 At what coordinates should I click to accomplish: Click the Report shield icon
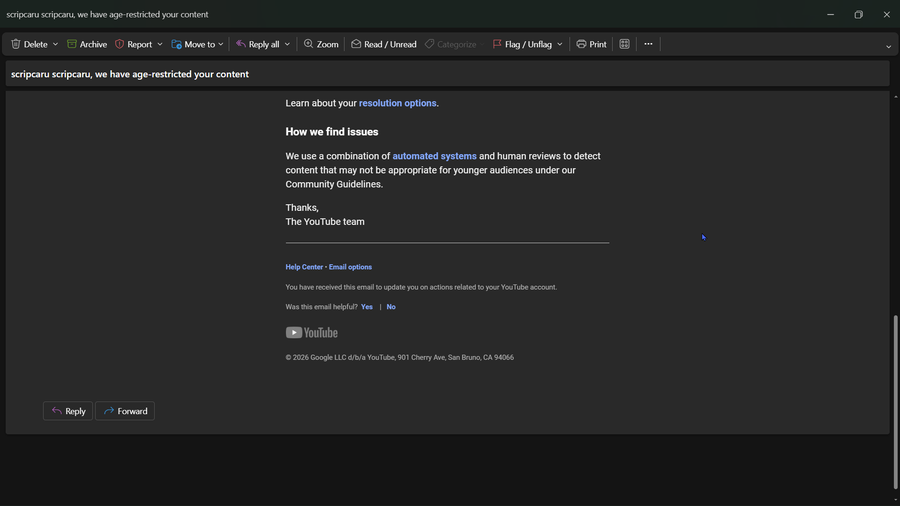(120, 44)
